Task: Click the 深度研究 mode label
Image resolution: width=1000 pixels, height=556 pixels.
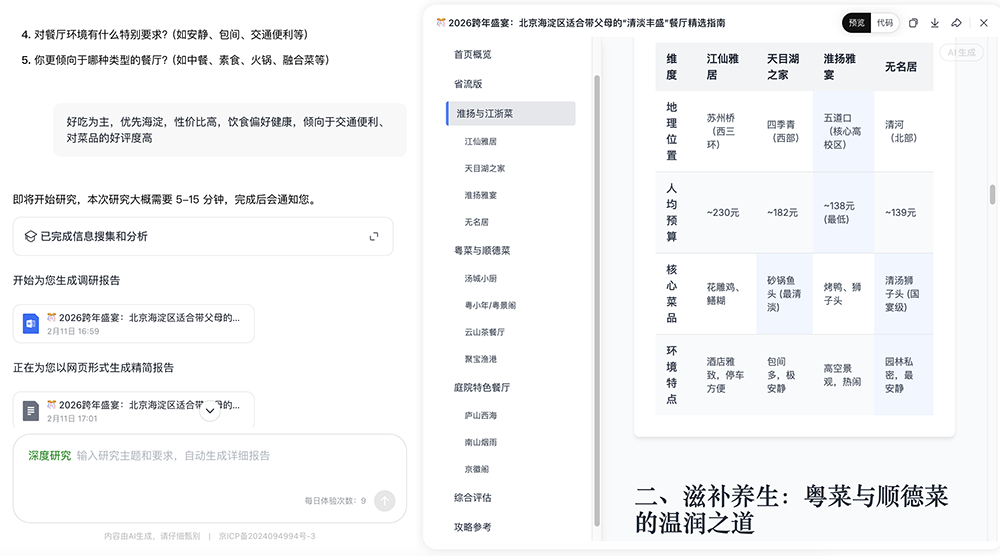Action: [x=49, y=456]
